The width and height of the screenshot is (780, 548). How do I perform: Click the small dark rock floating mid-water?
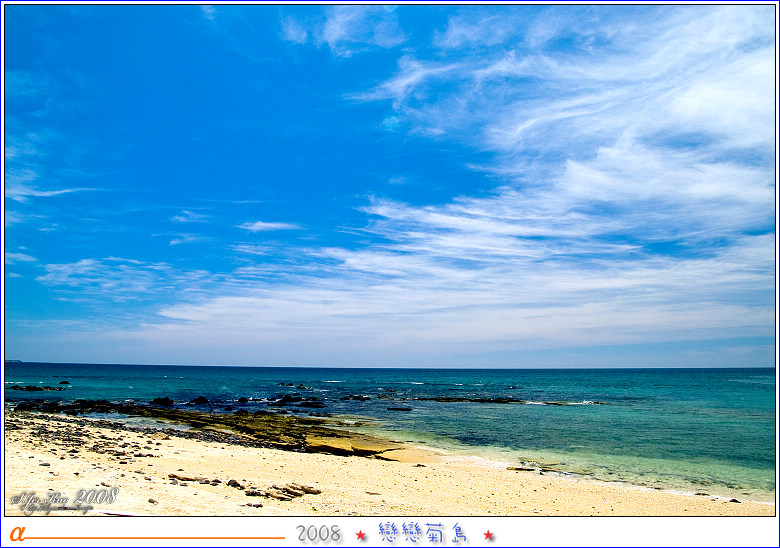(399, 408)
